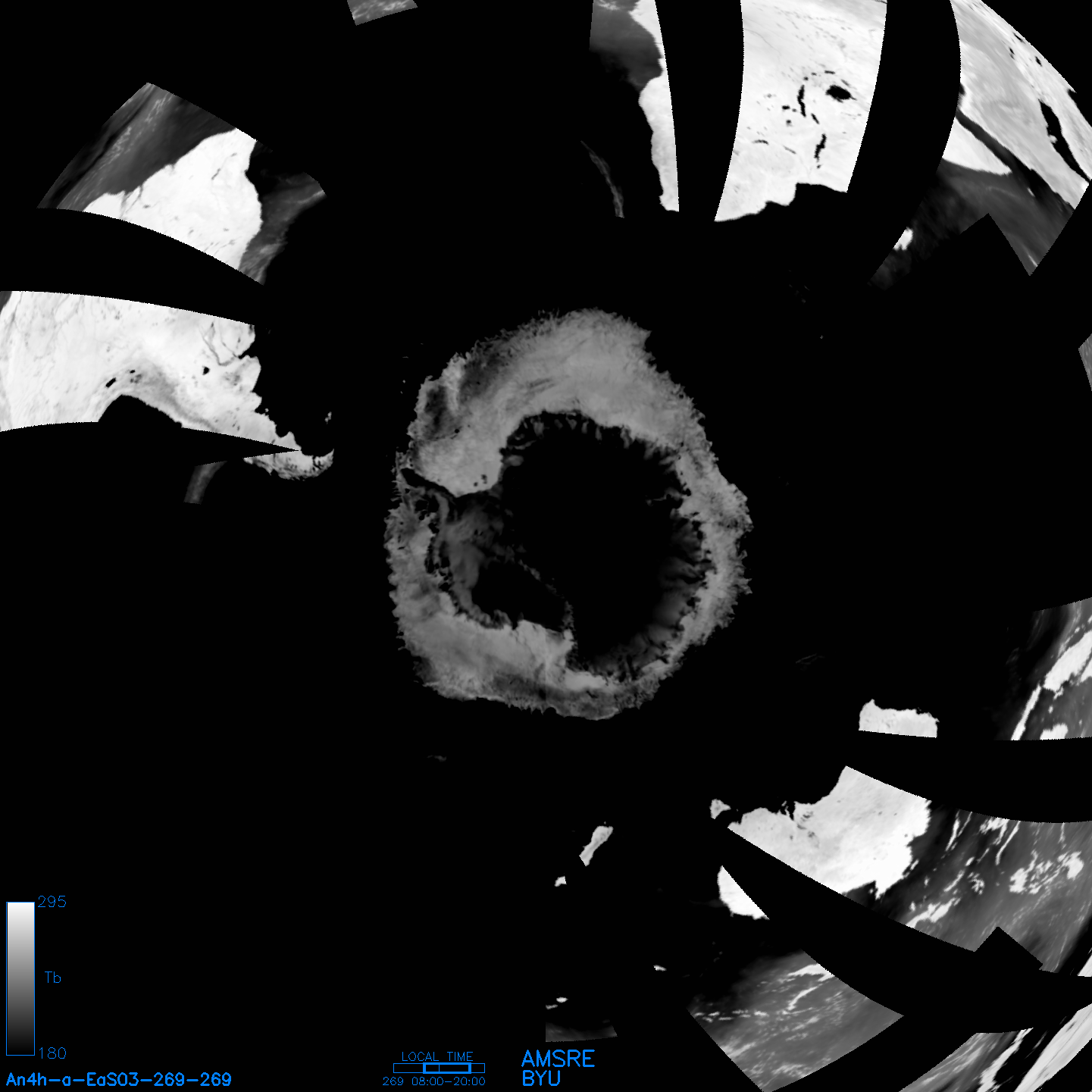Click the Tb brightness temperature label

[52, 978]
